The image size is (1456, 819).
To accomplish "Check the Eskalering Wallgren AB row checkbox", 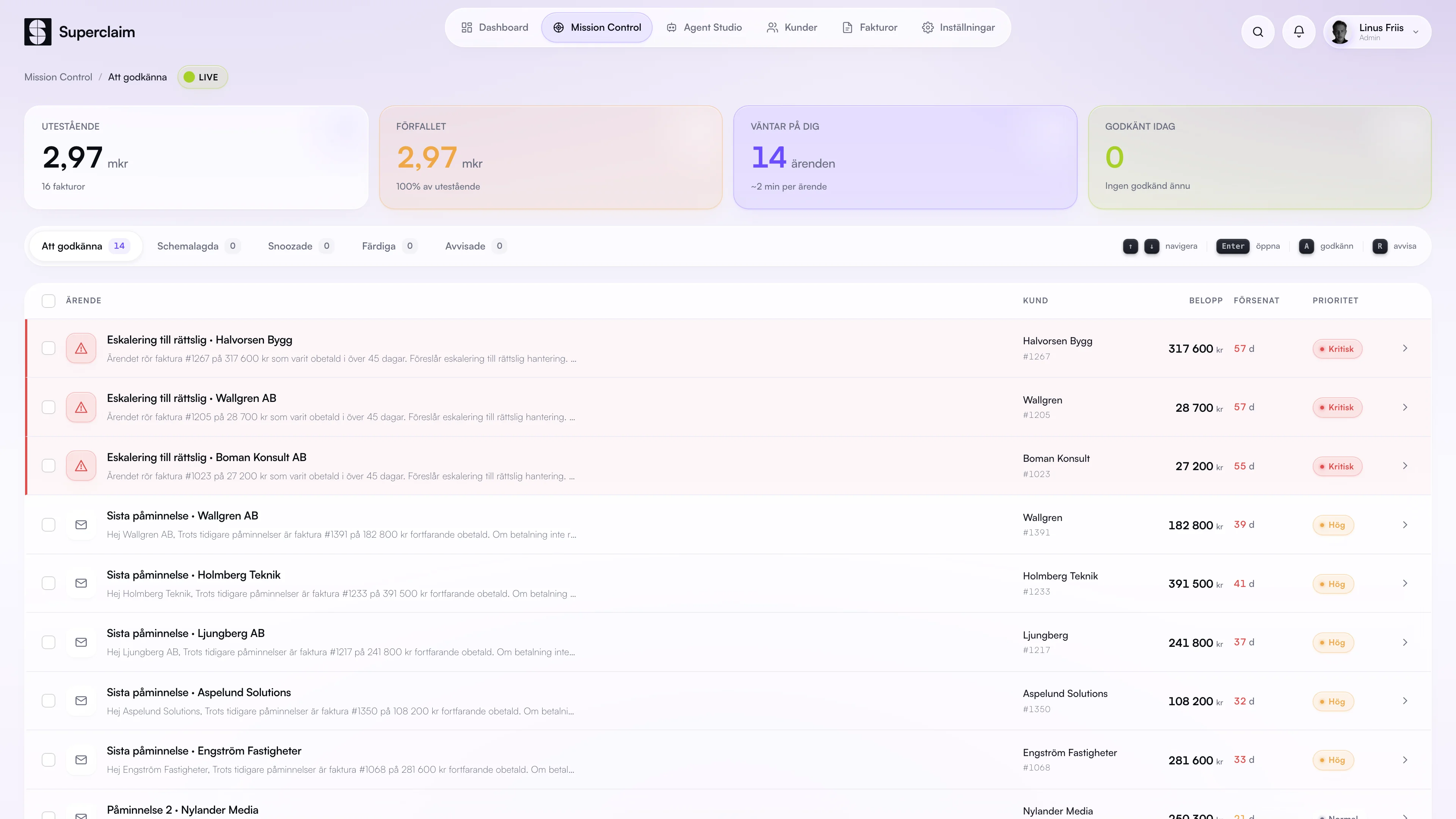I will click(49, 407).
